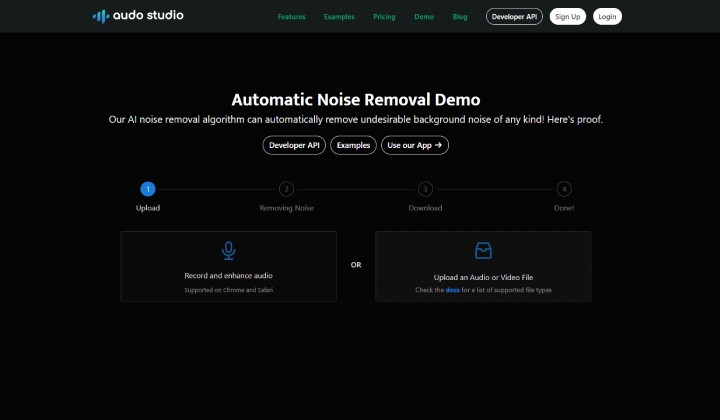
Task: Click the Upload step label
Action: click(148, 208)
